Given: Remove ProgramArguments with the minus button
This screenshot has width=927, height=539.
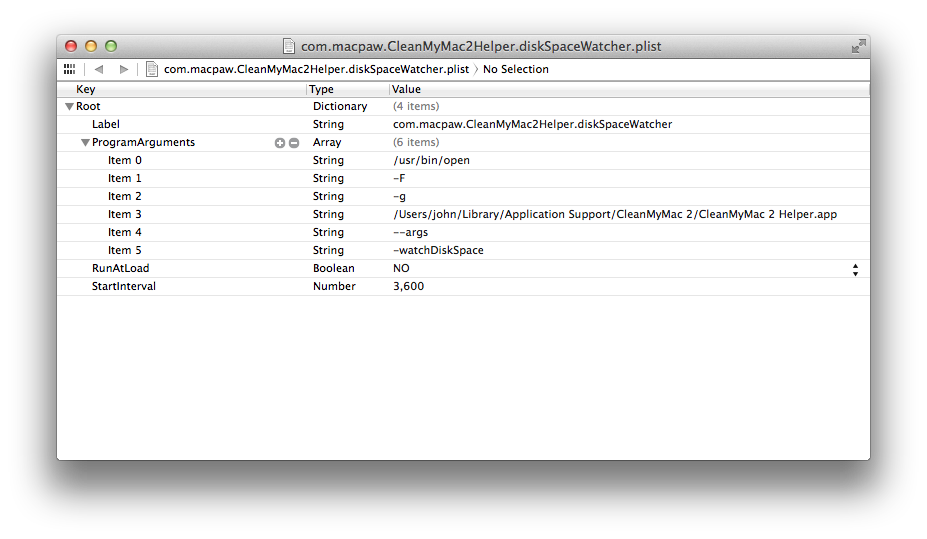Looking at the screenshot, I should [294, 142].
